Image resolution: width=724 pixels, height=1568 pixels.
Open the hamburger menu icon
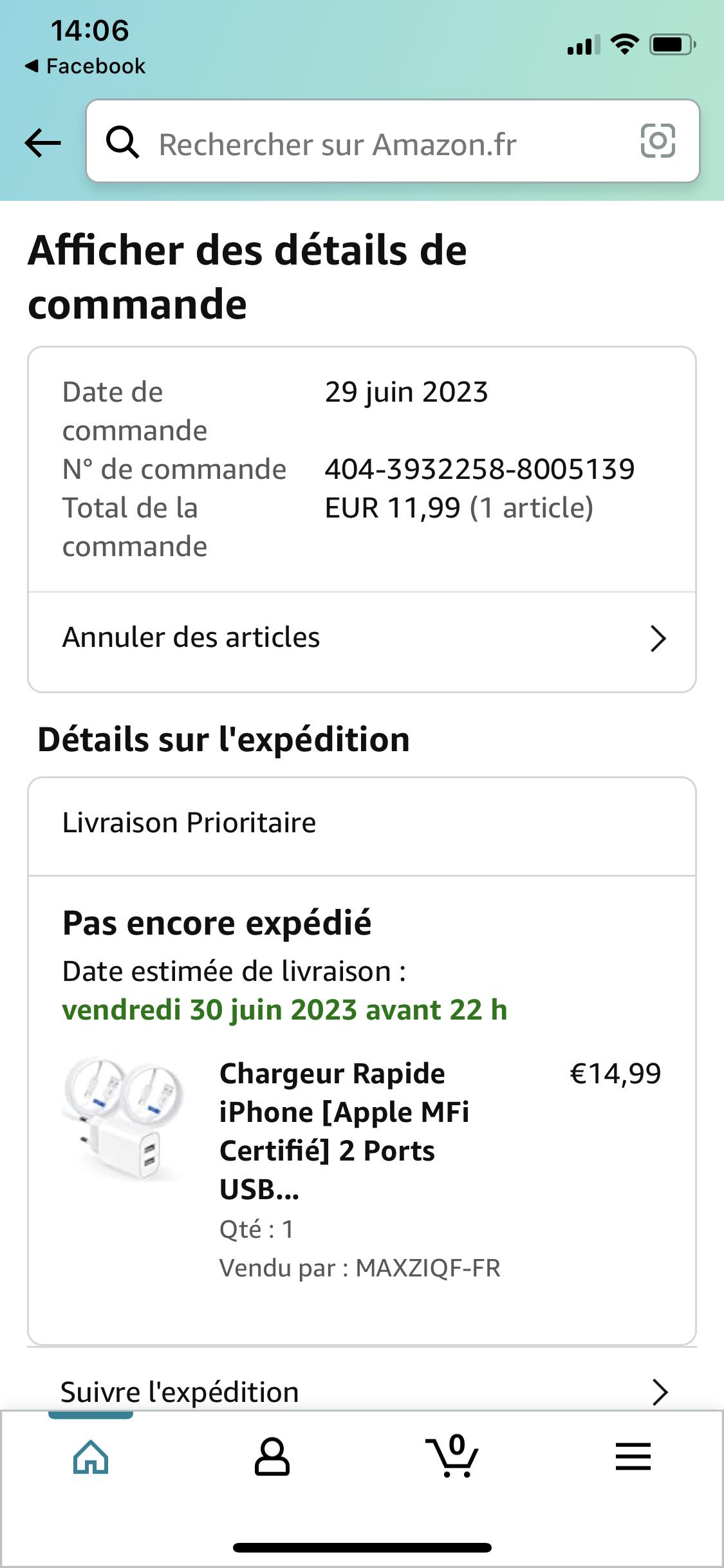(x=633, y=1456)
